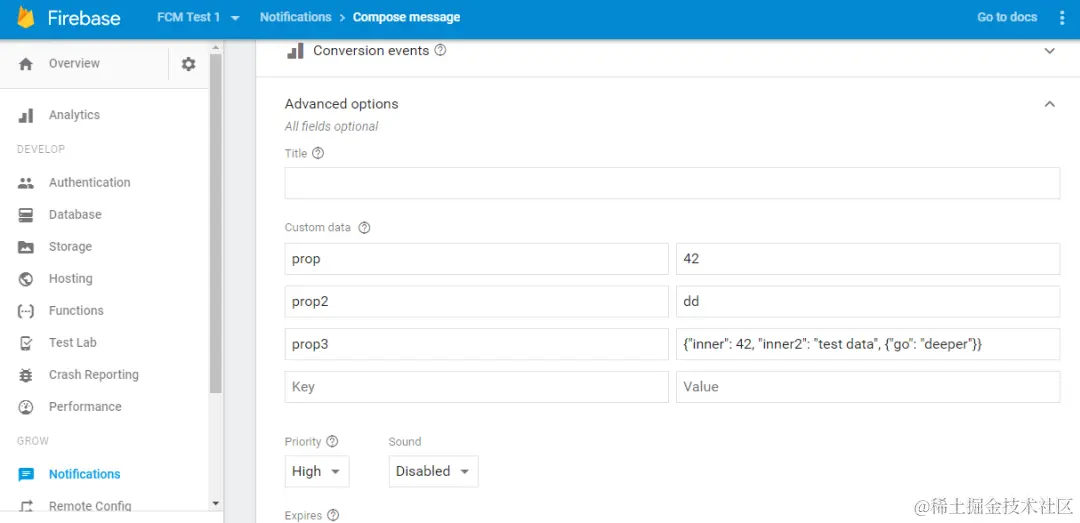Click the Authentication people icon

coord(25,183)
